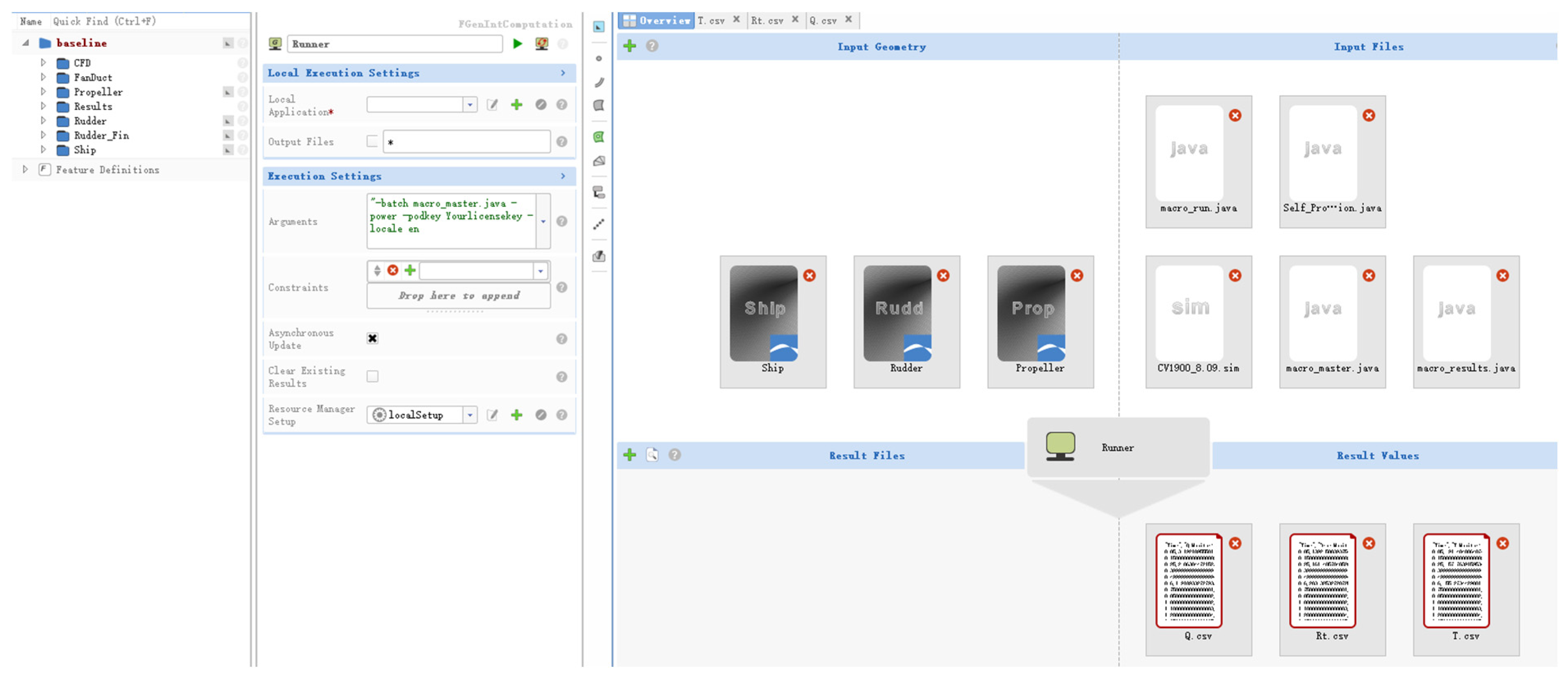Enable the Output Files checkbox
The image size is (1568, 680).
point(372,141)
